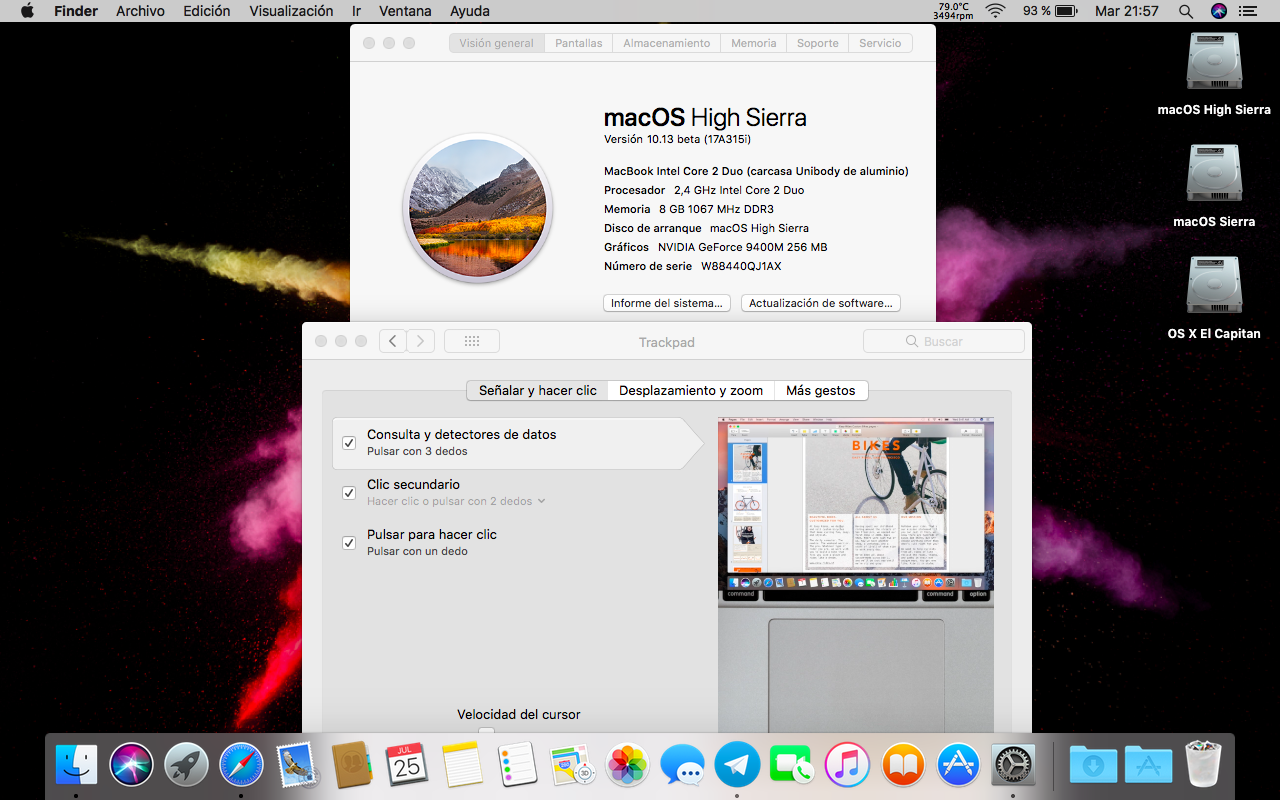The height and width of the screenshot is (800, 1280).
Task: Open Notes in the Dock
Action: [x=462, y=765]
